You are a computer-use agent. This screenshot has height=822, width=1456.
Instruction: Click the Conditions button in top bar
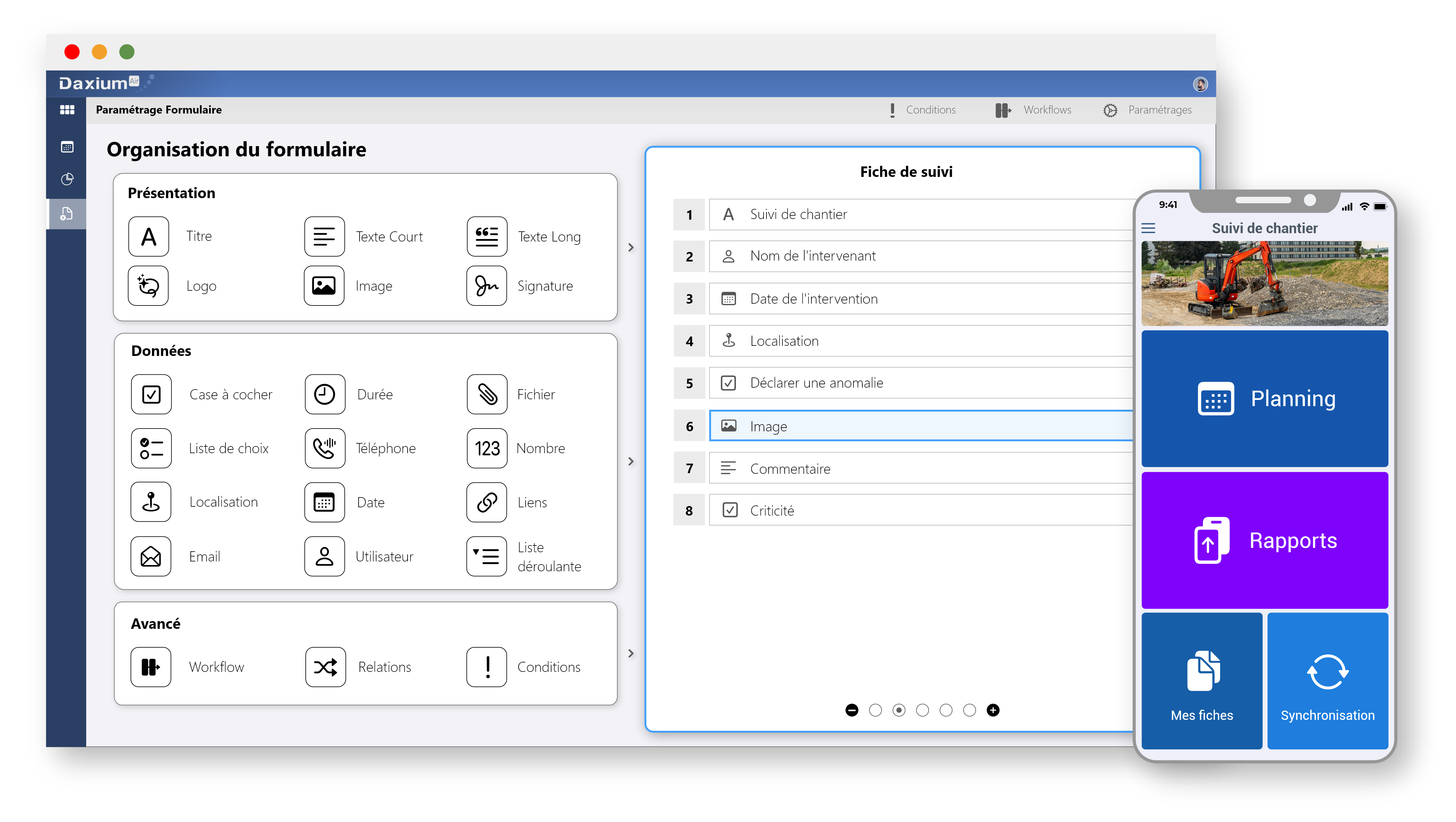[921, 110]
